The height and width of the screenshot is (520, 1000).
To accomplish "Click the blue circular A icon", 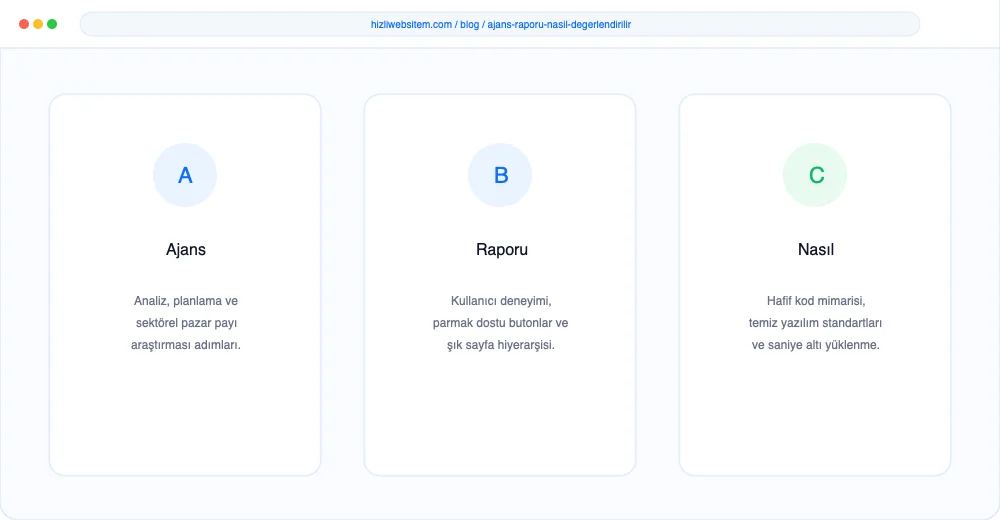I will (x=185, y=175).
